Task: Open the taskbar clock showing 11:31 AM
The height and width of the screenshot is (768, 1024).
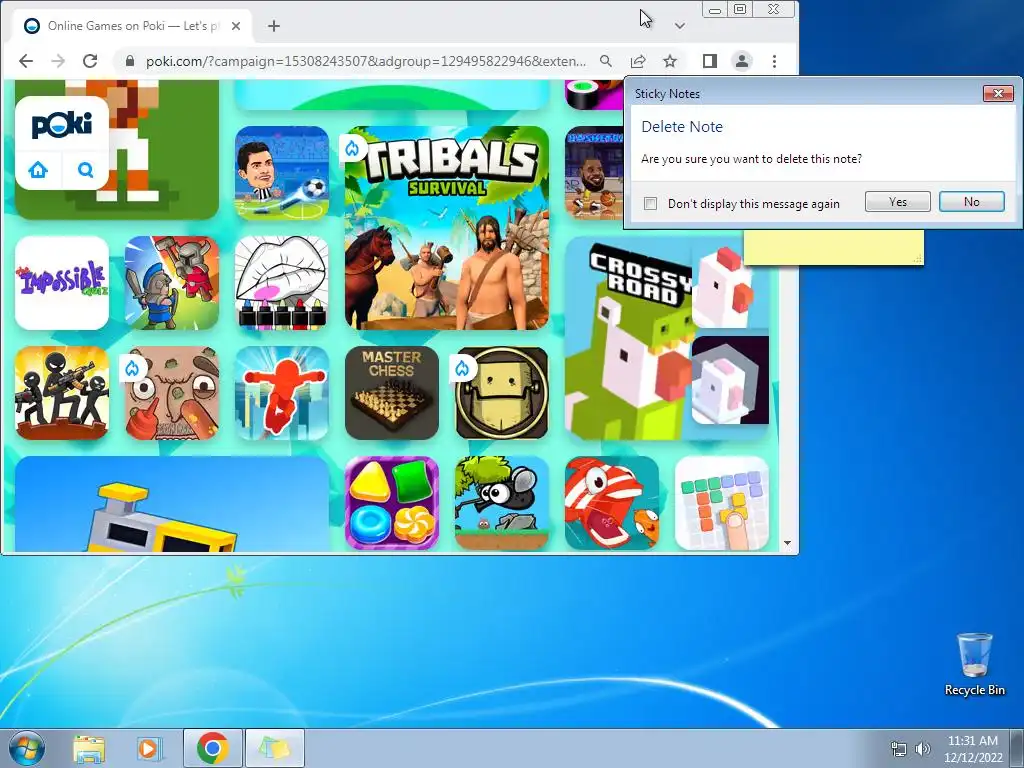Action: pyautogui.click(x=972, y=749)
